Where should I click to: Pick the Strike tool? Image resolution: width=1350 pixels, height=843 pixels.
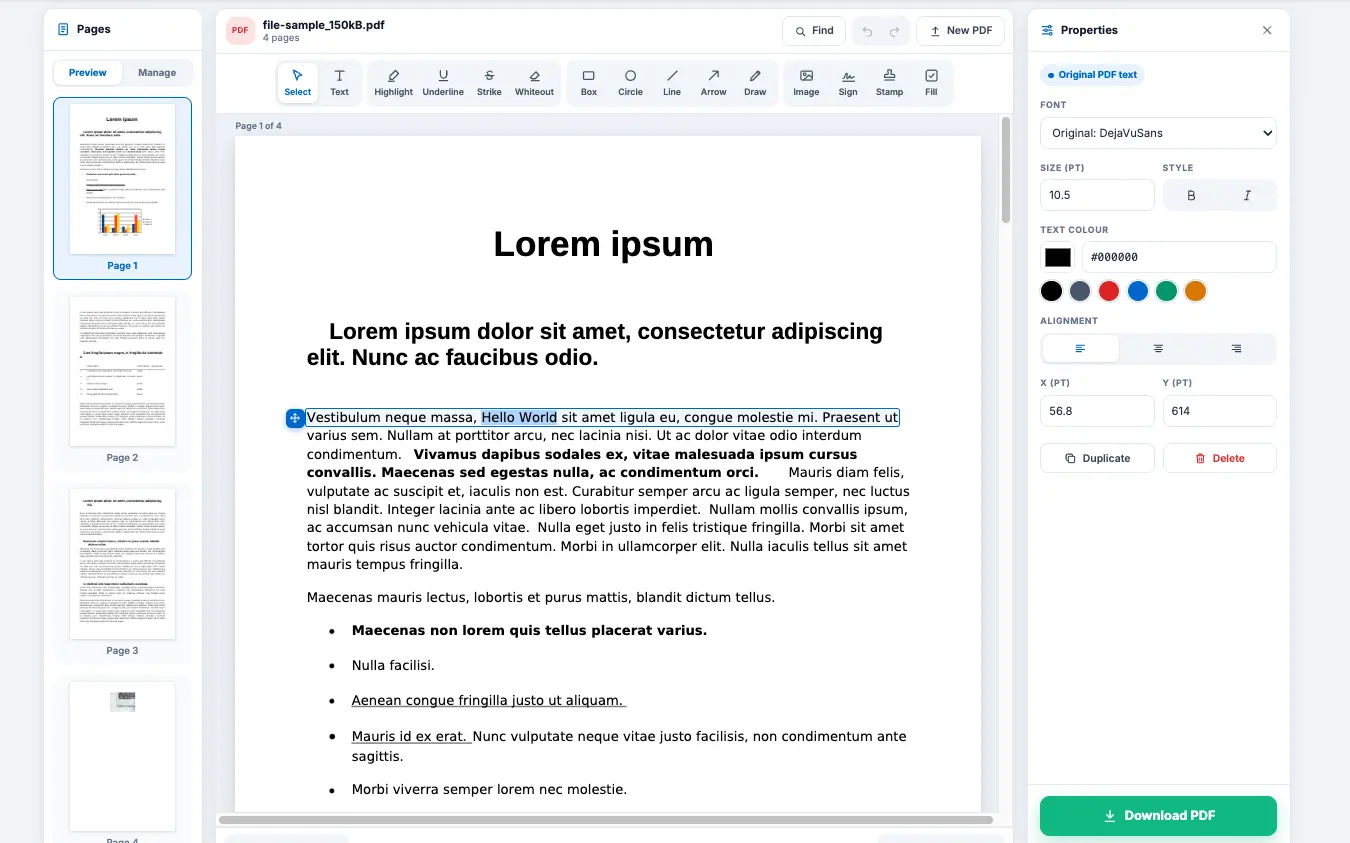pos(489,83)
